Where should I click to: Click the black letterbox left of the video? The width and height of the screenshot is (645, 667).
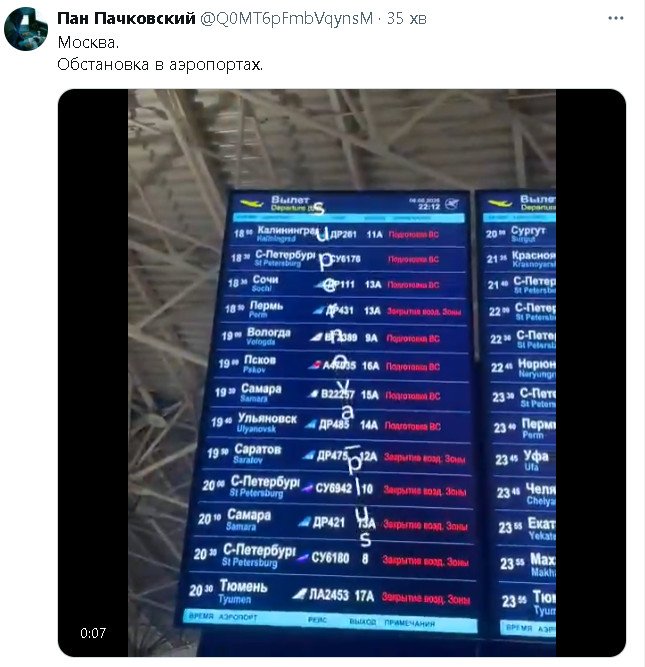coord(93,373)
